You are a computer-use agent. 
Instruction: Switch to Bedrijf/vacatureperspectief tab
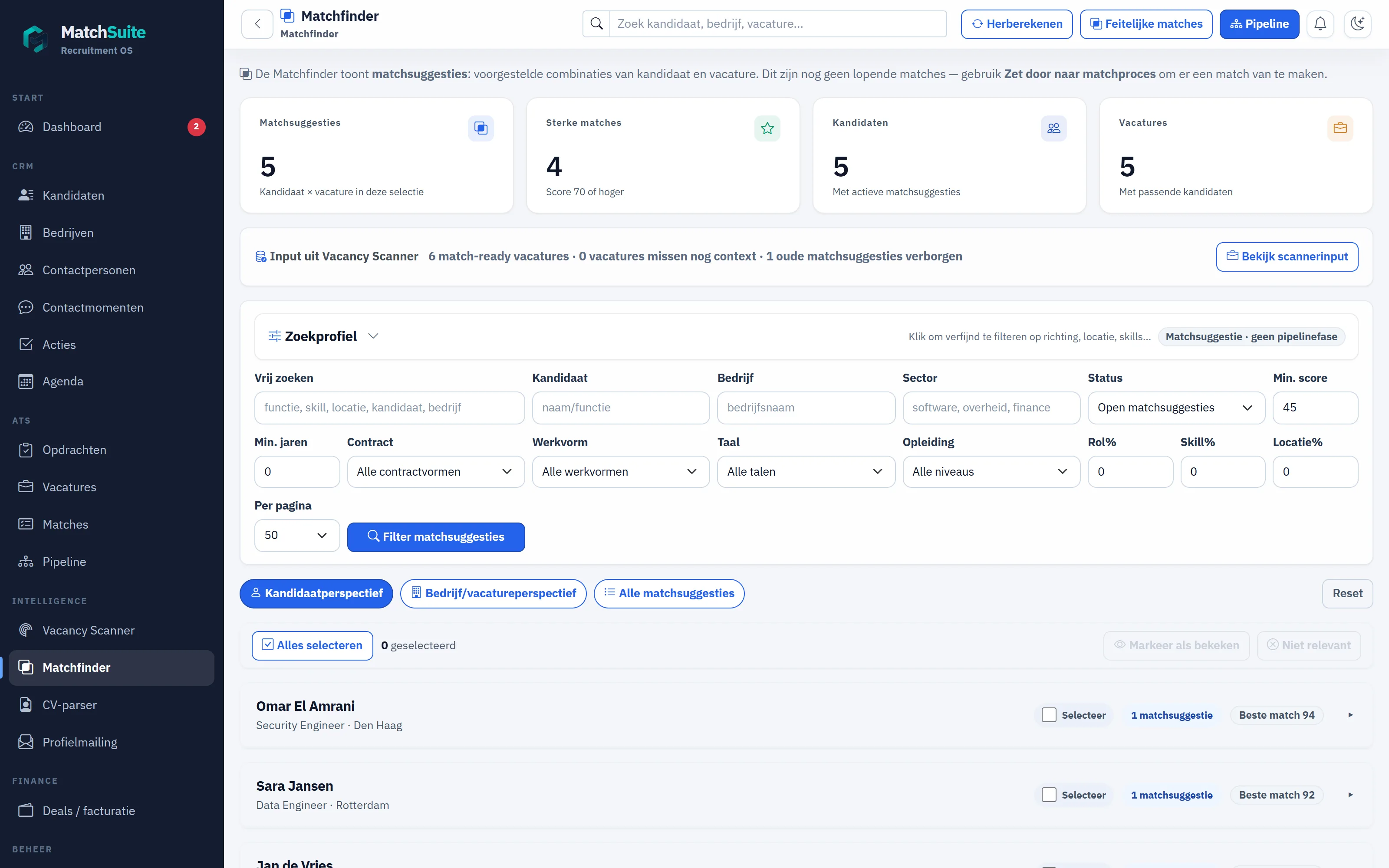493,594
